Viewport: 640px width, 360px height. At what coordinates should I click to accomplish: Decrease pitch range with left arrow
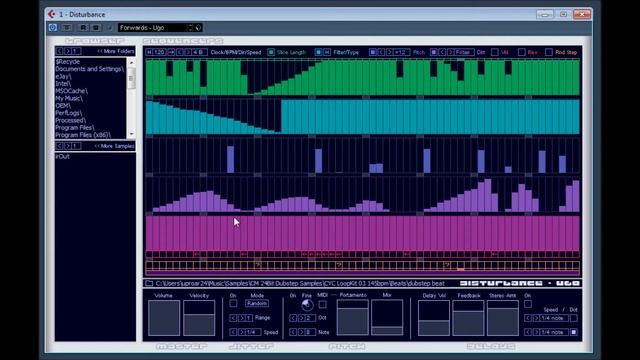(x=381, y=52)
